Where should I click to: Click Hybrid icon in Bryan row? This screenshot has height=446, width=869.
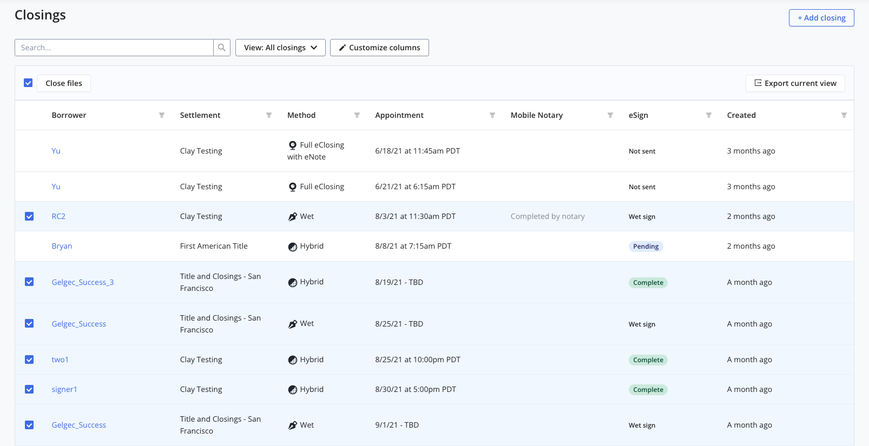point(293,247)
